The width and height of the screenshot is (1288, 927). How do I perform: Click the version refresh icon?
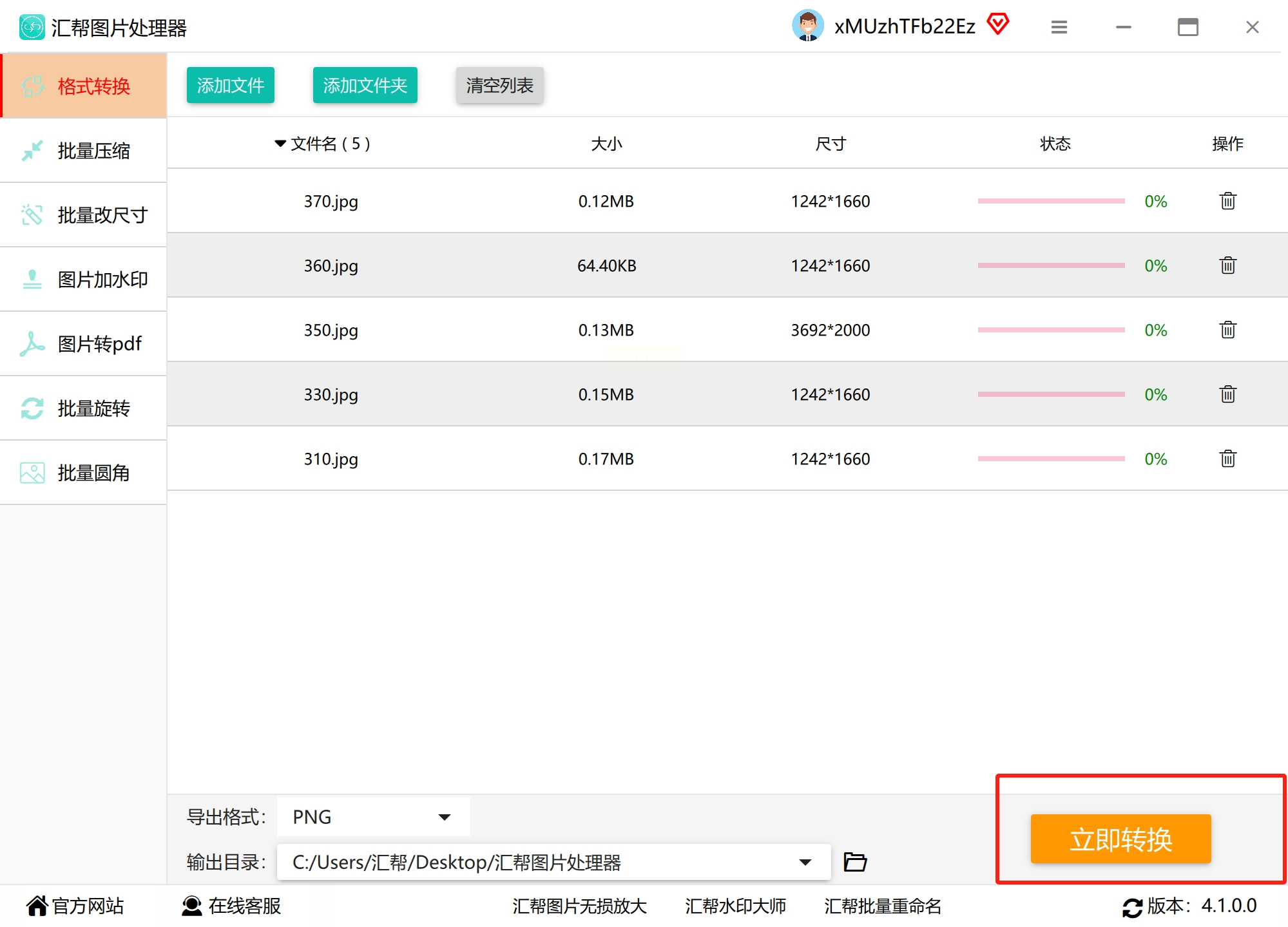pos(1131,907)
